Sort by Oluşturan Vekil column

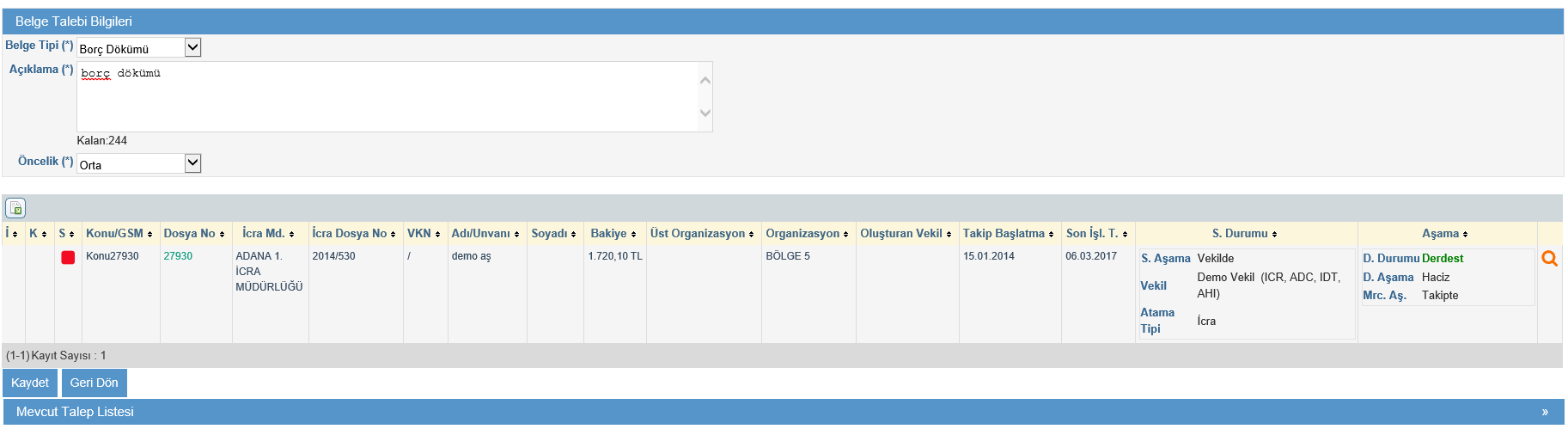[x=906, y=234]
